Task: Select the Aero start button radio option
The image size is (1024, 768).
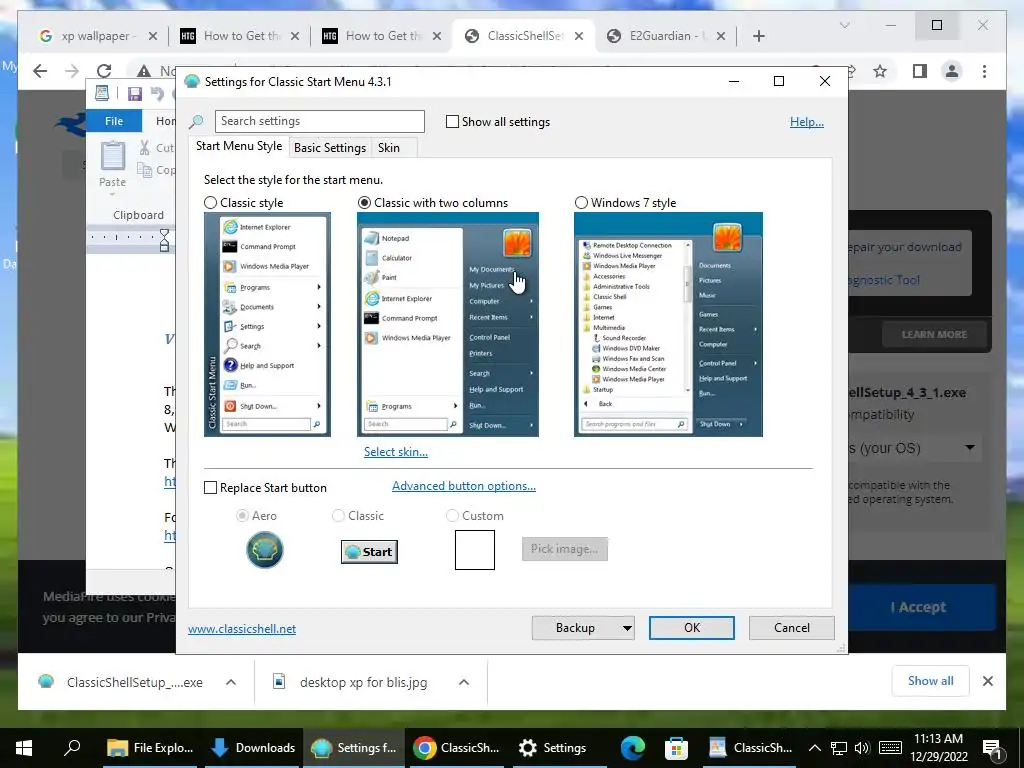Action: (242, 515)
